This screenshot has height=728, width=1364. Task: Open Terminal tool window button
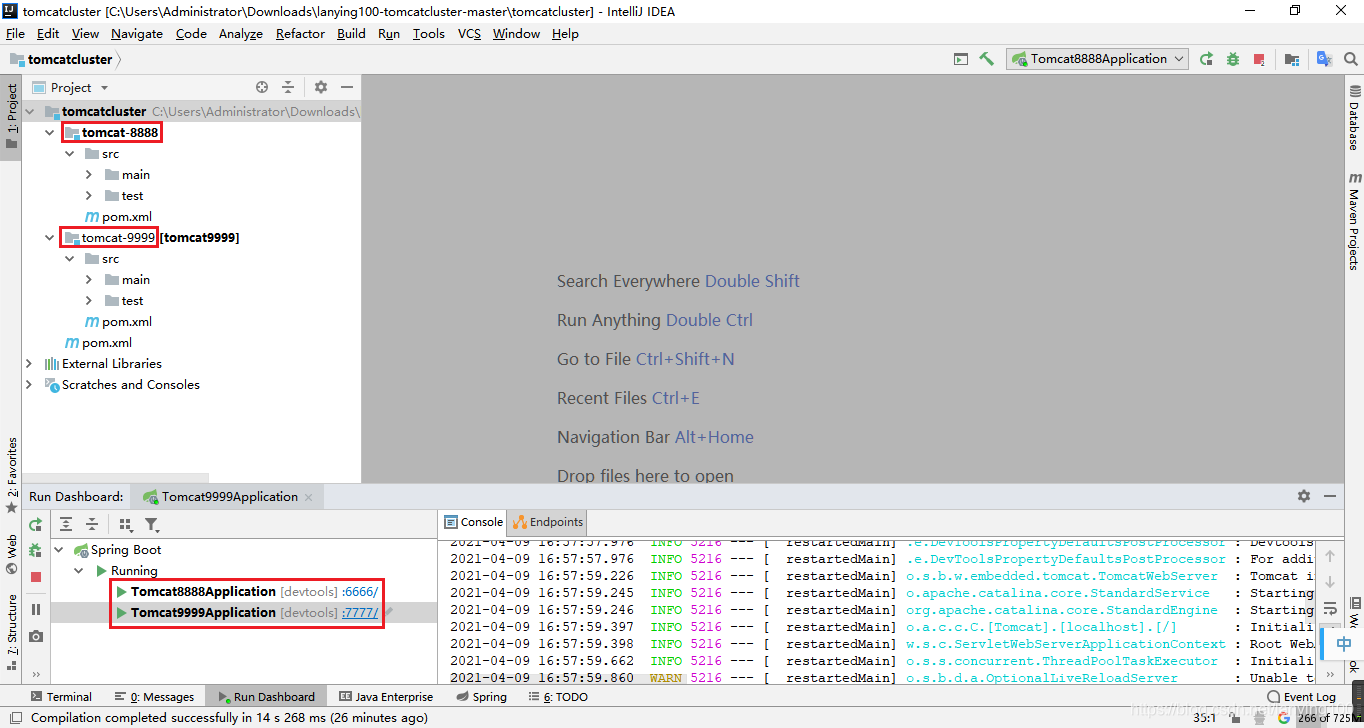(x=60, y=697)
